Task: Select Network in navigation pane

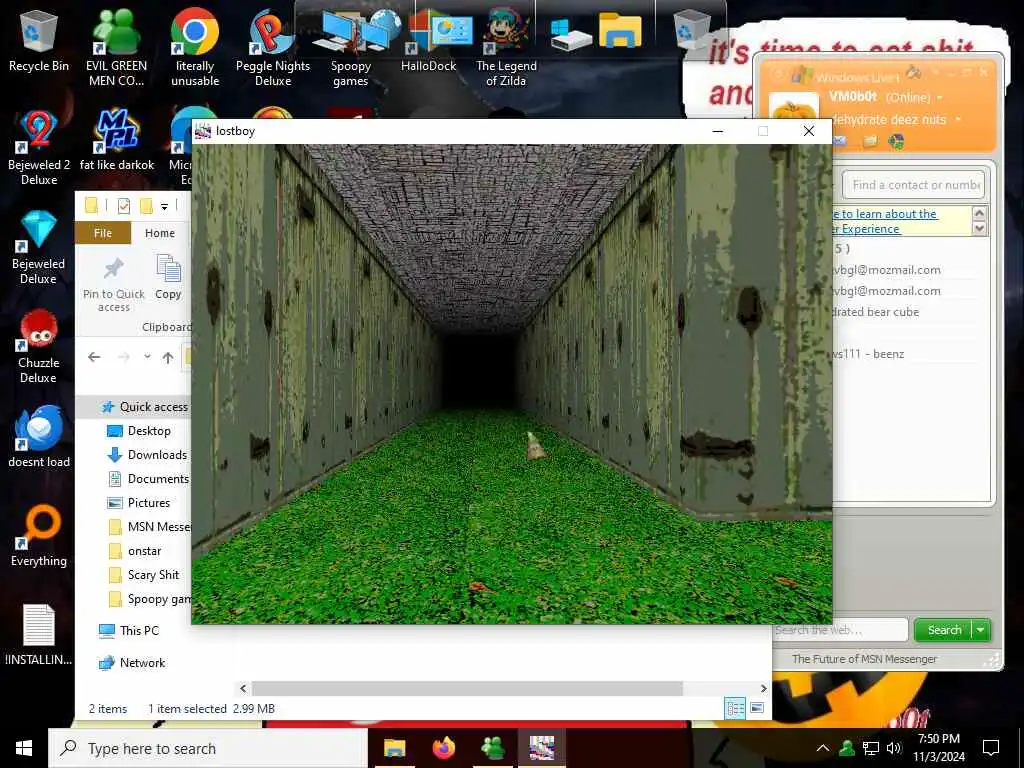Action: click(142, 663)
